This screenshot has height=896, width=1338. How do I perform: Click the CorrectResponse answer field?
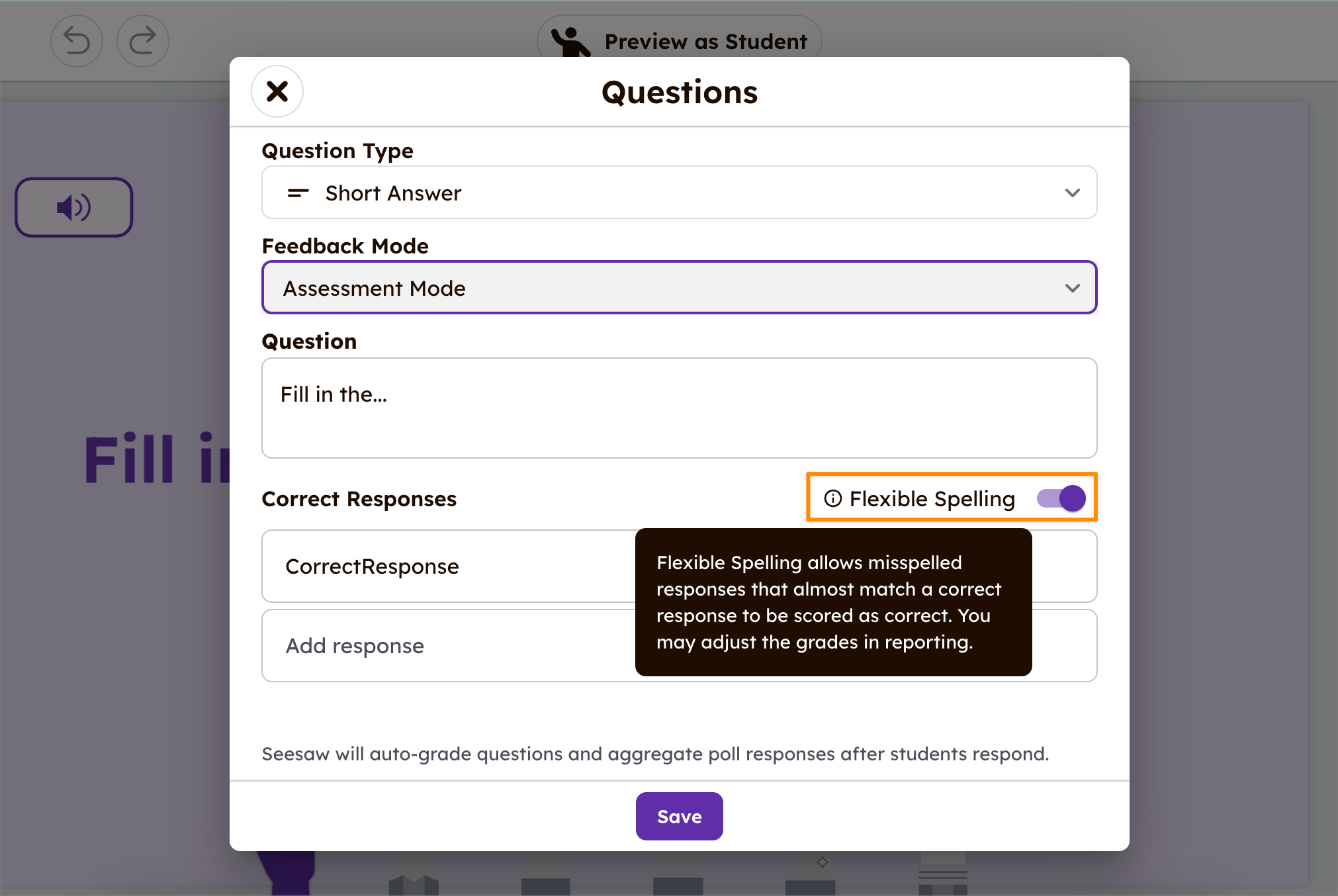click(449, 566)
